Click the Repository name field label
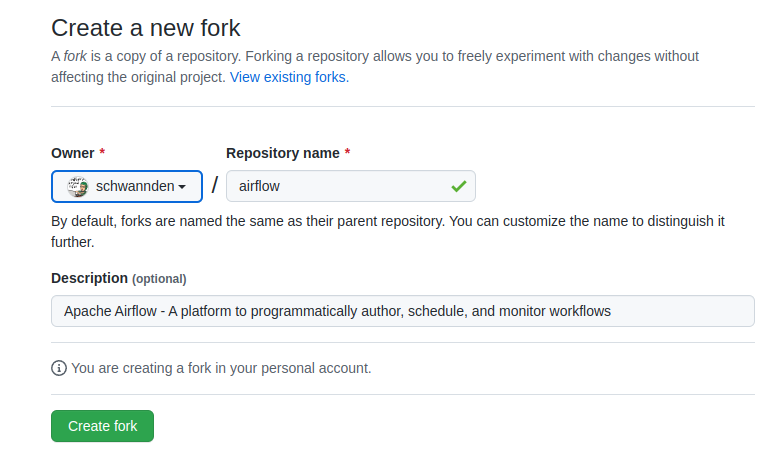This screenshot has height=470, width=767. point(282,153)
